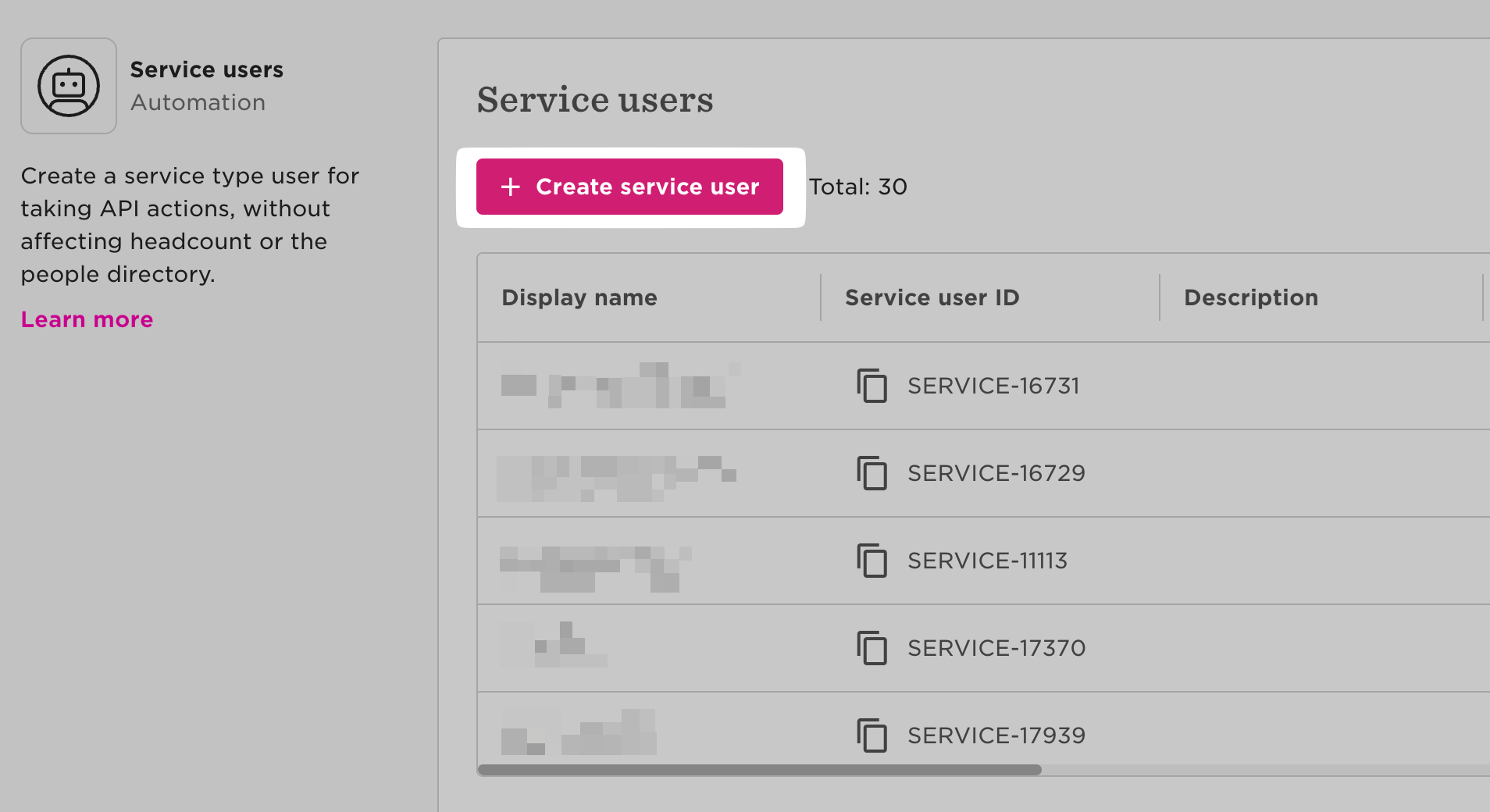Open the display name in the SERVICE-16731 row
1490x812 pixels.
pos(617,386)
